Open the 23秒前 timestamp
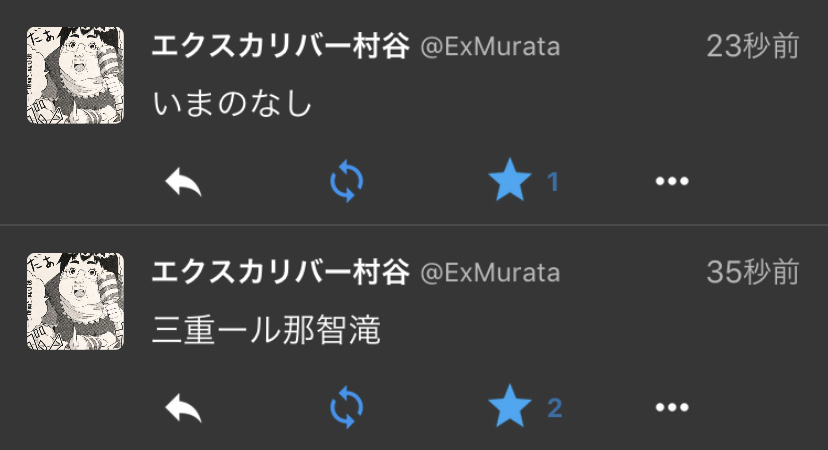Screen dimensions: 828x450 coord(753,46)
